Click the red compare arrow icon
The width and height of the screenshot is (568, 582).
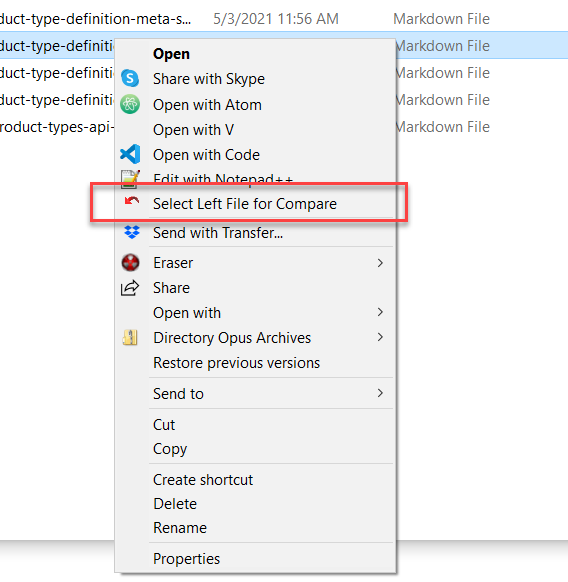point(131,201)
